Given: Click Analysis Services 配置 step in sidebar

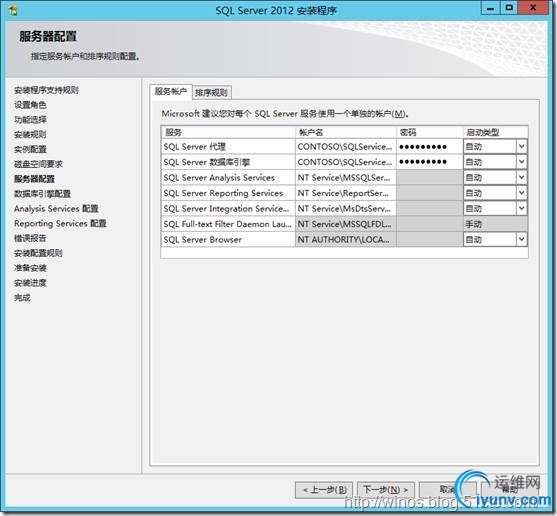Looking at the screenshot, I should [56, 208].
